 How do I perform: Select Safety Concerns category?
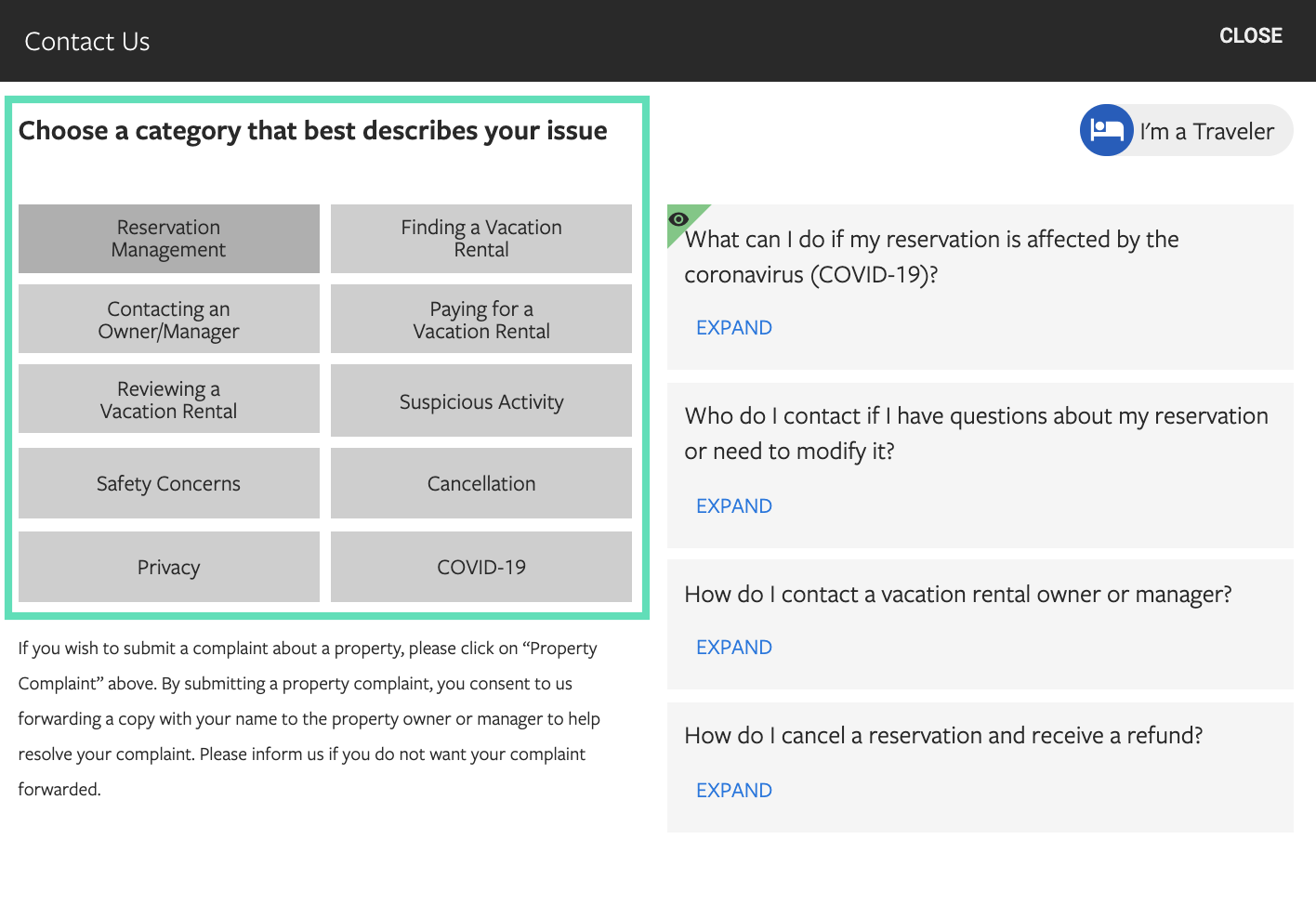[169, 483]
